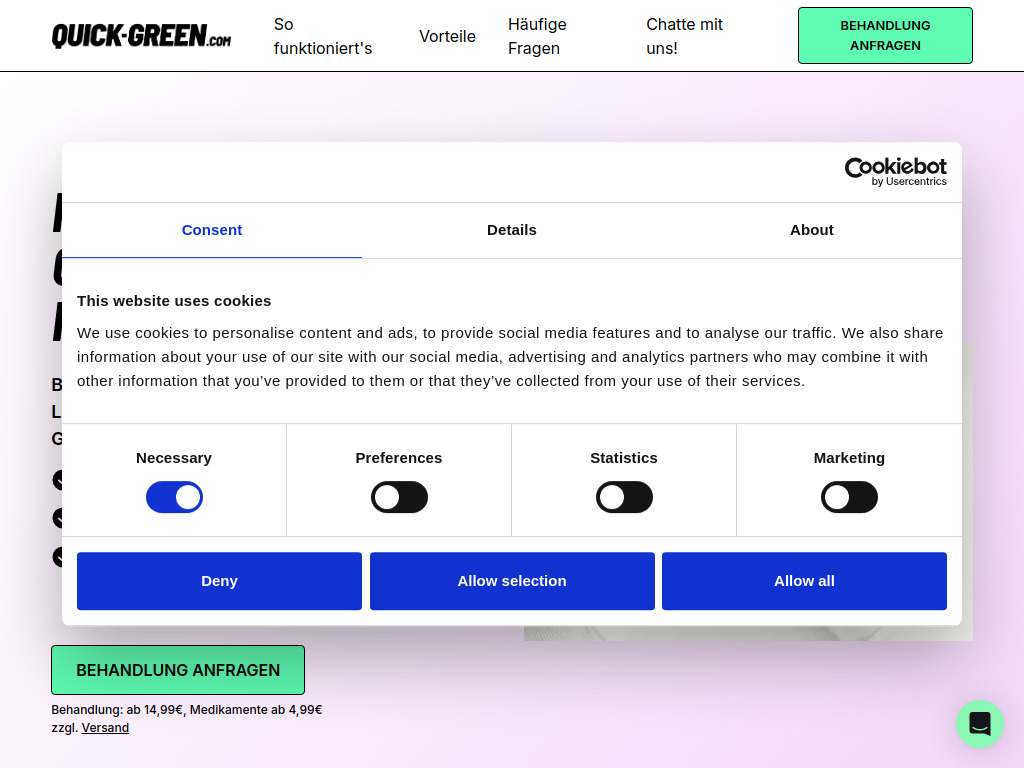Open the Intercom chat bubble widget

pyautogui.click(x=980, y=724)
